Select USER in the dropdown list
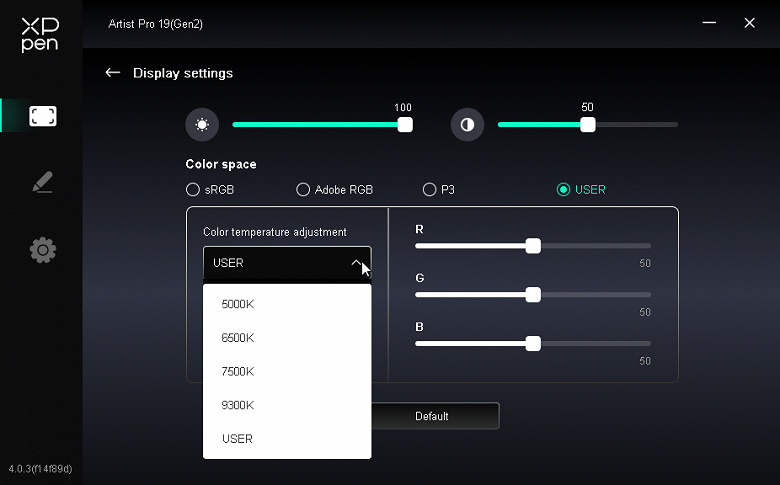Viewport: 780px width, 485px height. point(238,439)
